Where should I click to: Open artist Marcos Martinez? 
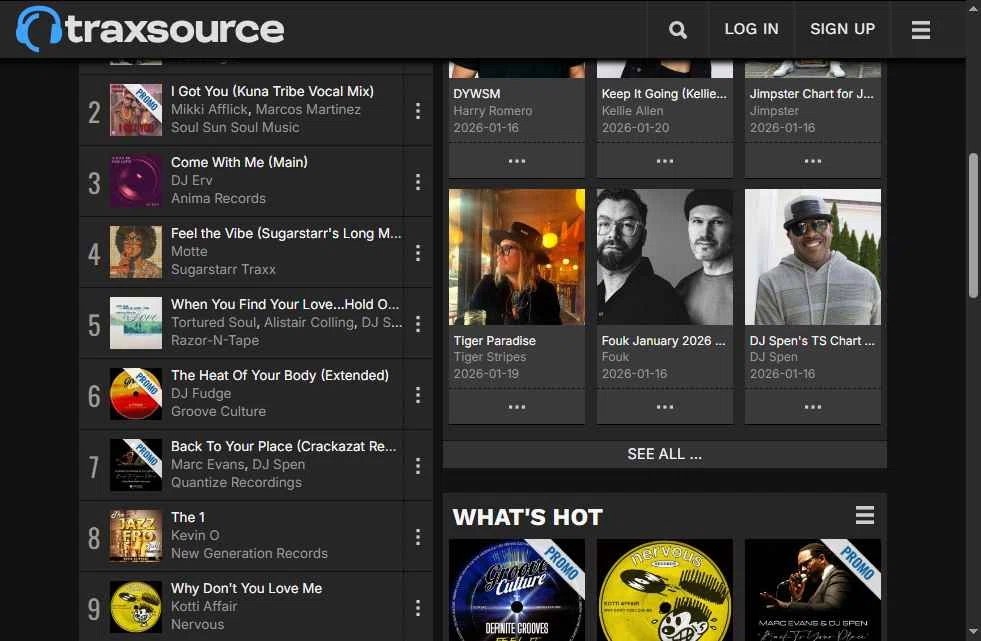pos(308,109)
